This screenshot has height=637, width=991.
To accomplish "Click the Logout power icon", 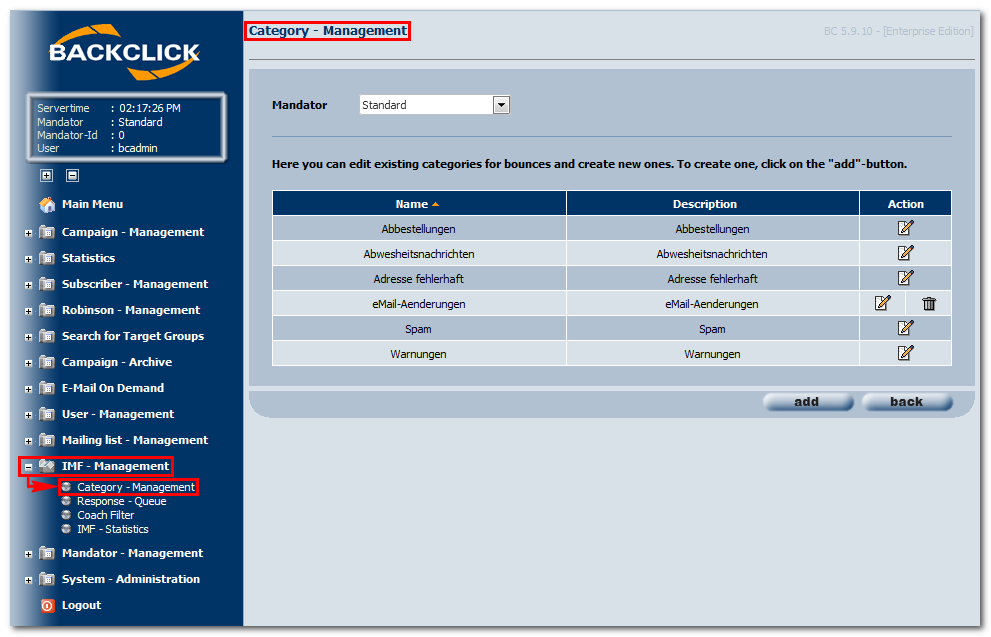I will pyautogui.click(x=47, y=605).
